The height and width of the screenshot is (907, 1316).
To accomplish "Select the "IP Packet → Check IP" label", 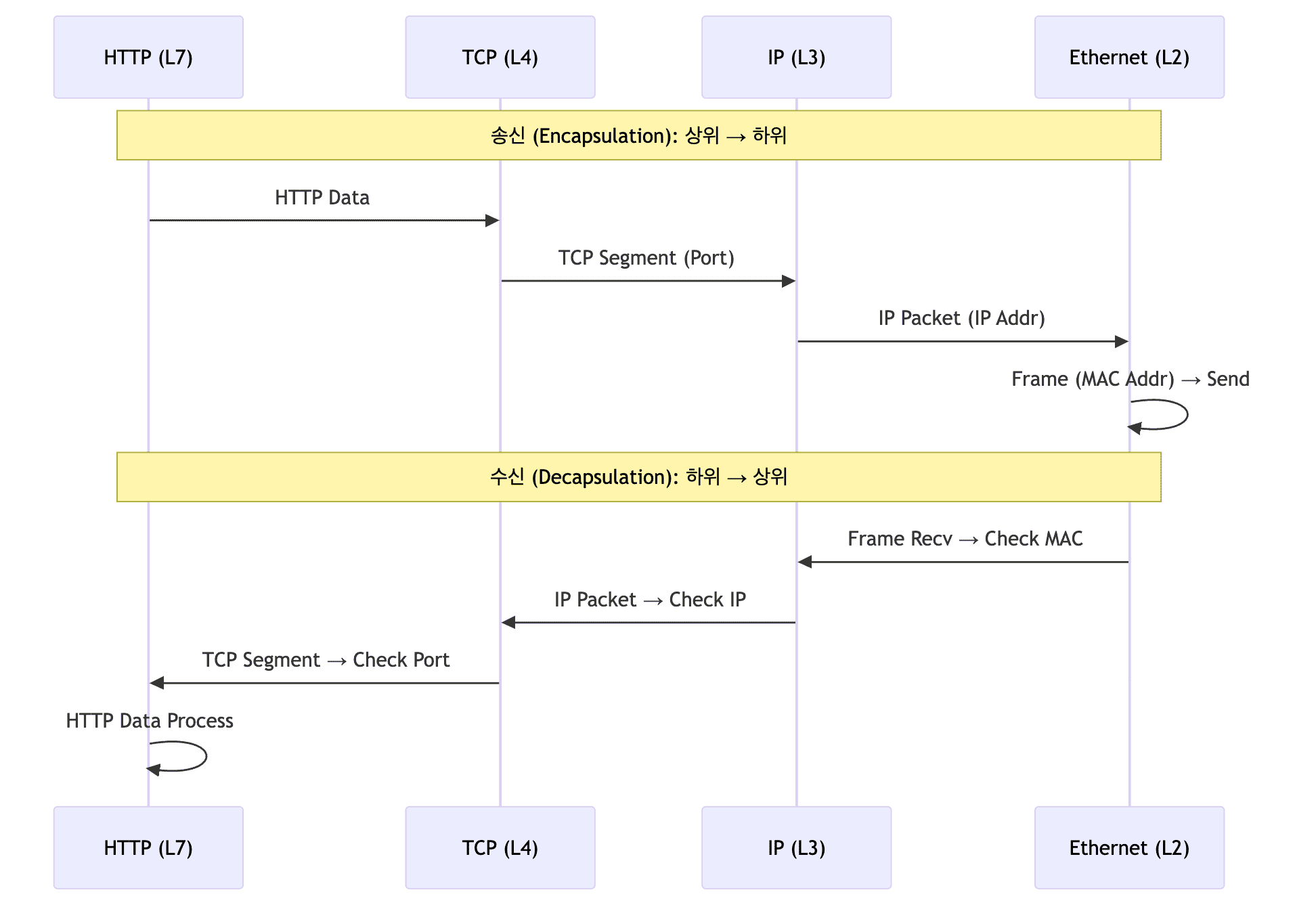I will click(650, 600).
